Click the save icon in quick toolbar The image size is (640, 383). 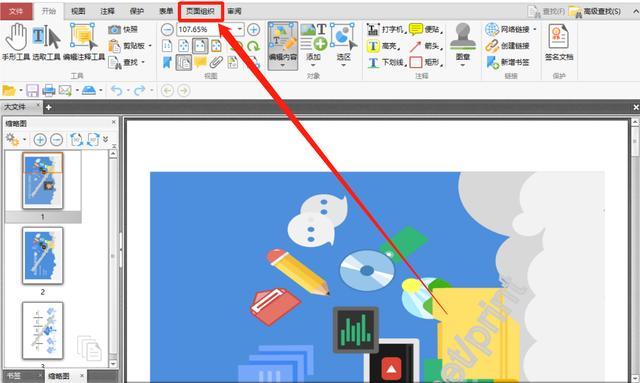tap(32, 90)
